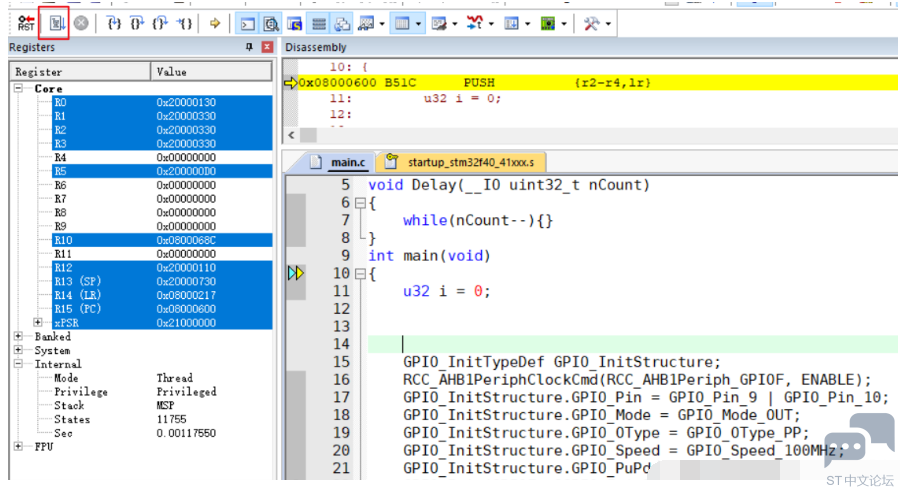Toggle the Command window toolbar button
The height and width of the screenshot is (496, 903).
tap(248, 24)
